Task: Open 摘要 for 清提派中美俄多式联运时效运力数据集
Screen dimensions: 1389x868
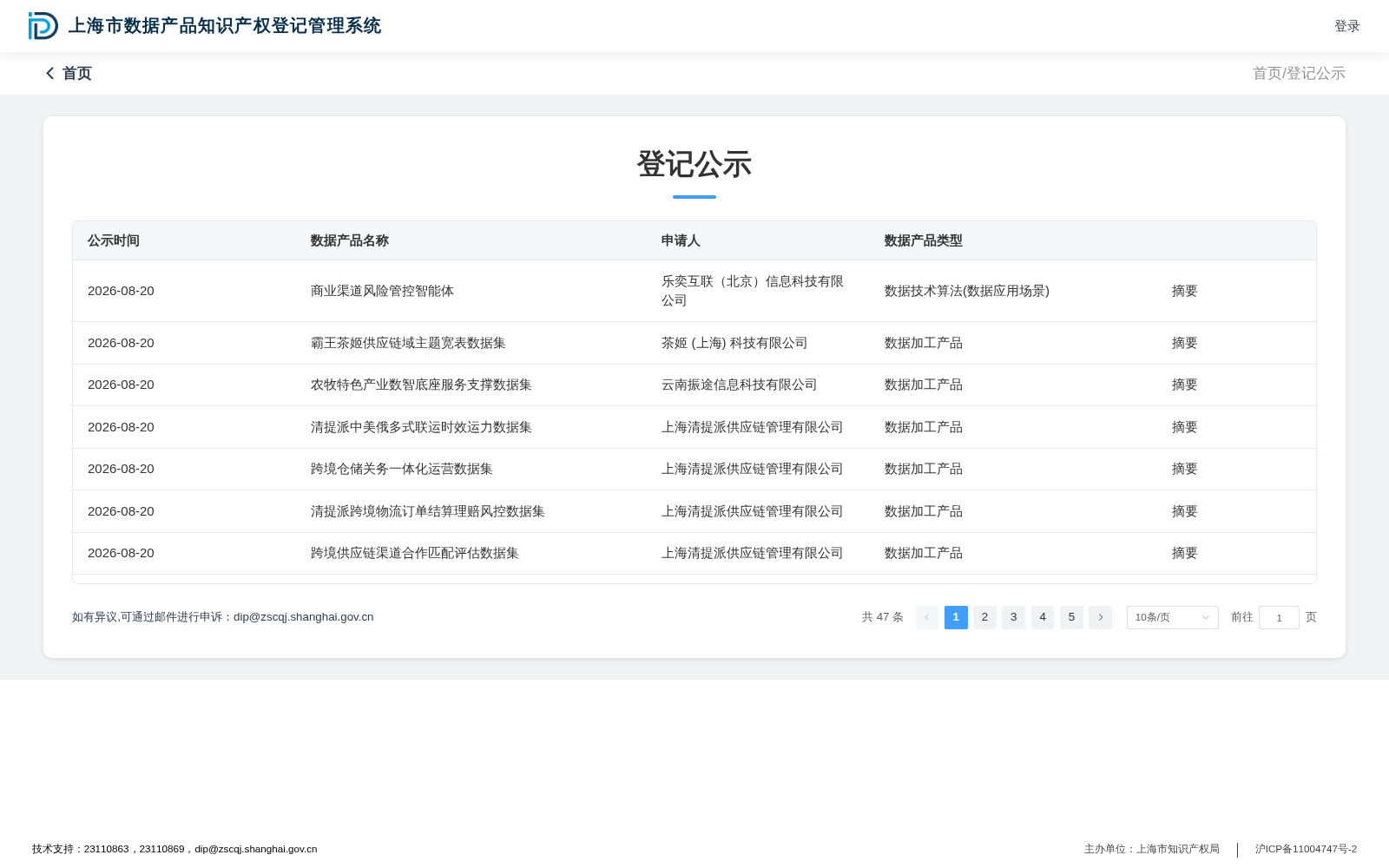Action: [1184, 427]
